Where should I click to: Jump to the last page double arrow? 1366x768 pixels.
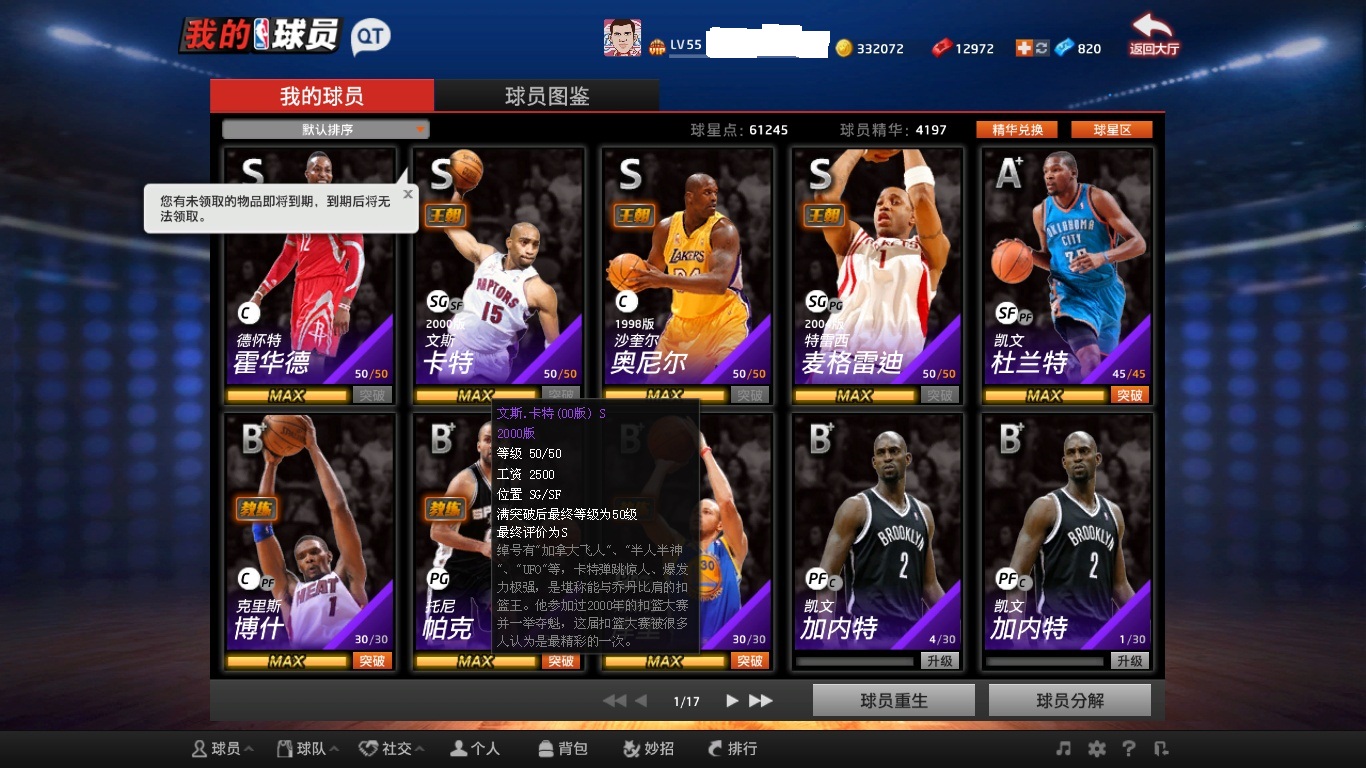pos(761,701)
